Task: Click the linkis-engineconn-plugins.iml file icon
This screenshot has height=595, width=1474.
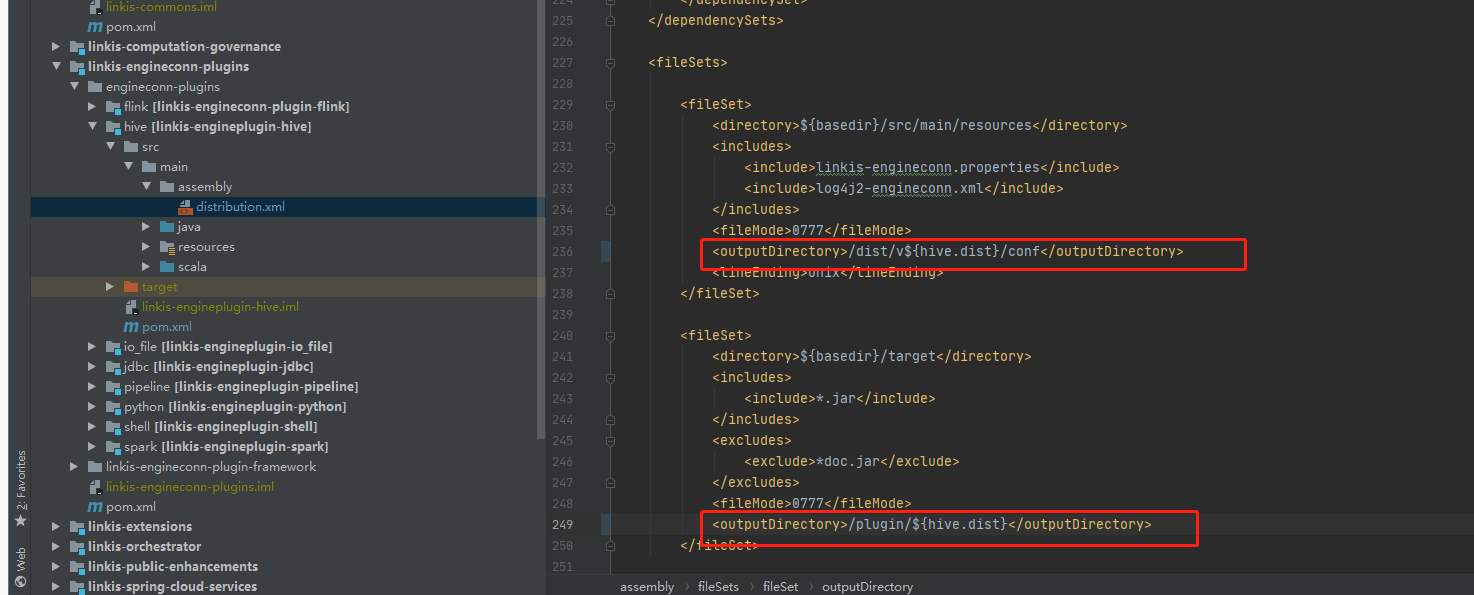Action: (x=95, y=487)
